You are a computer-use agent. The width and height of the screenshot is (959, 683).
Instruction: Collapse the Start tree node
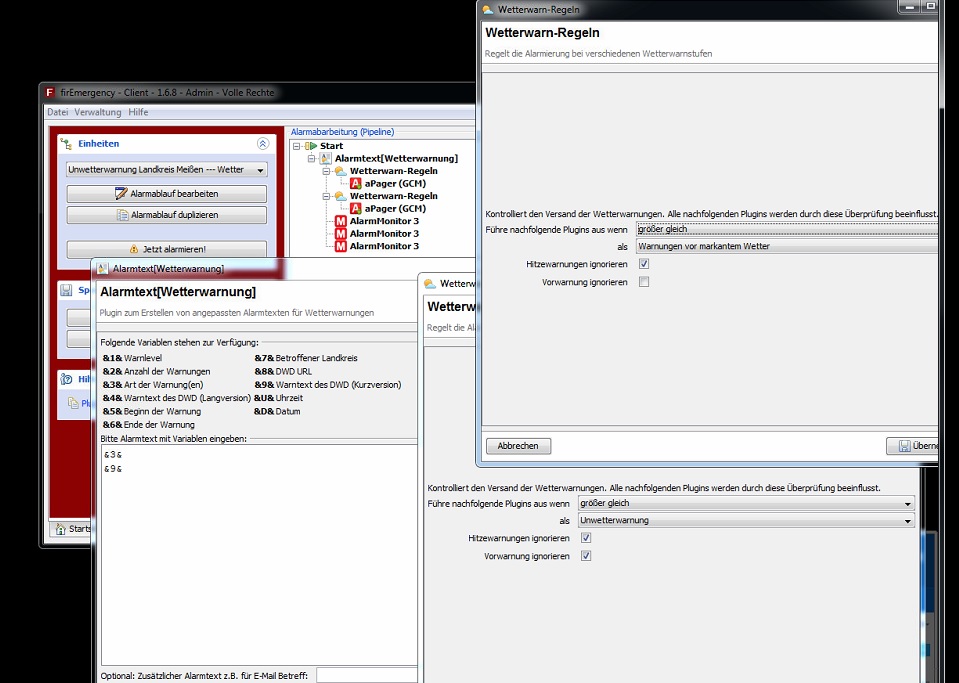coord(297,146)
